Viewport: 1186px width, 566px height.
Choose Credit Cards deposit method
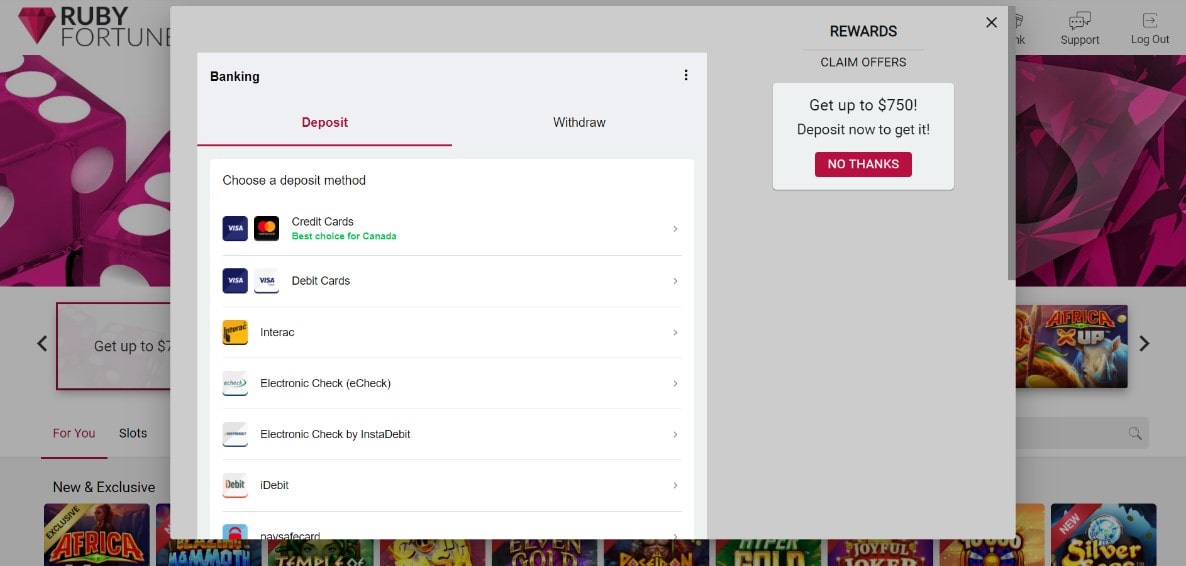(x=452, y=229)
